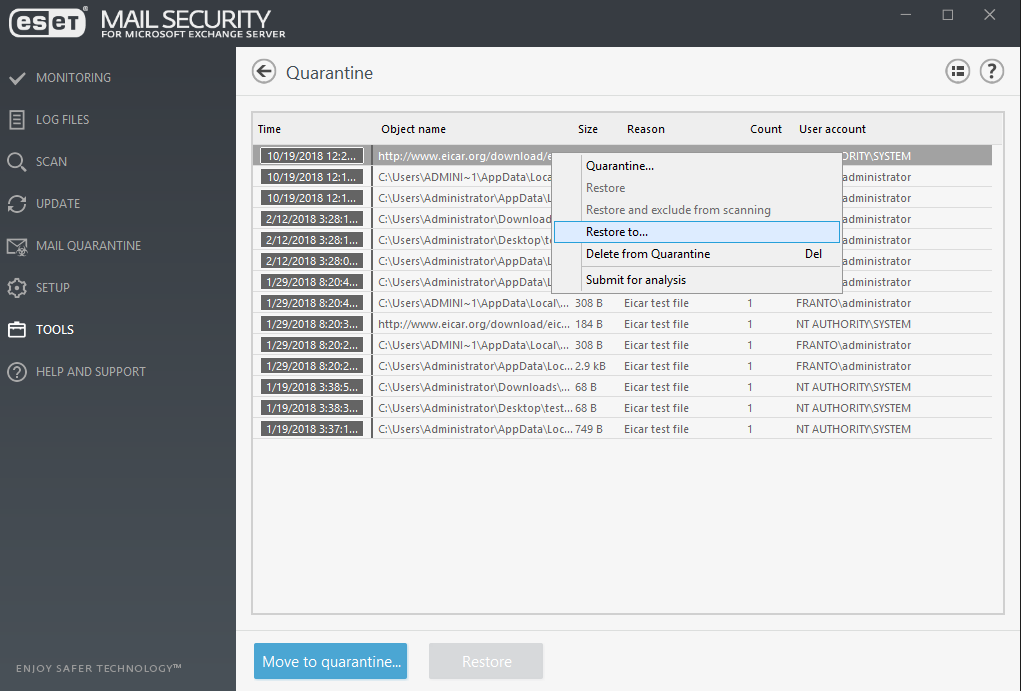Viewport: 1021px width, 691px height.
Task: Click the back arrow beside Quarantine title
Action: (264, 71)
